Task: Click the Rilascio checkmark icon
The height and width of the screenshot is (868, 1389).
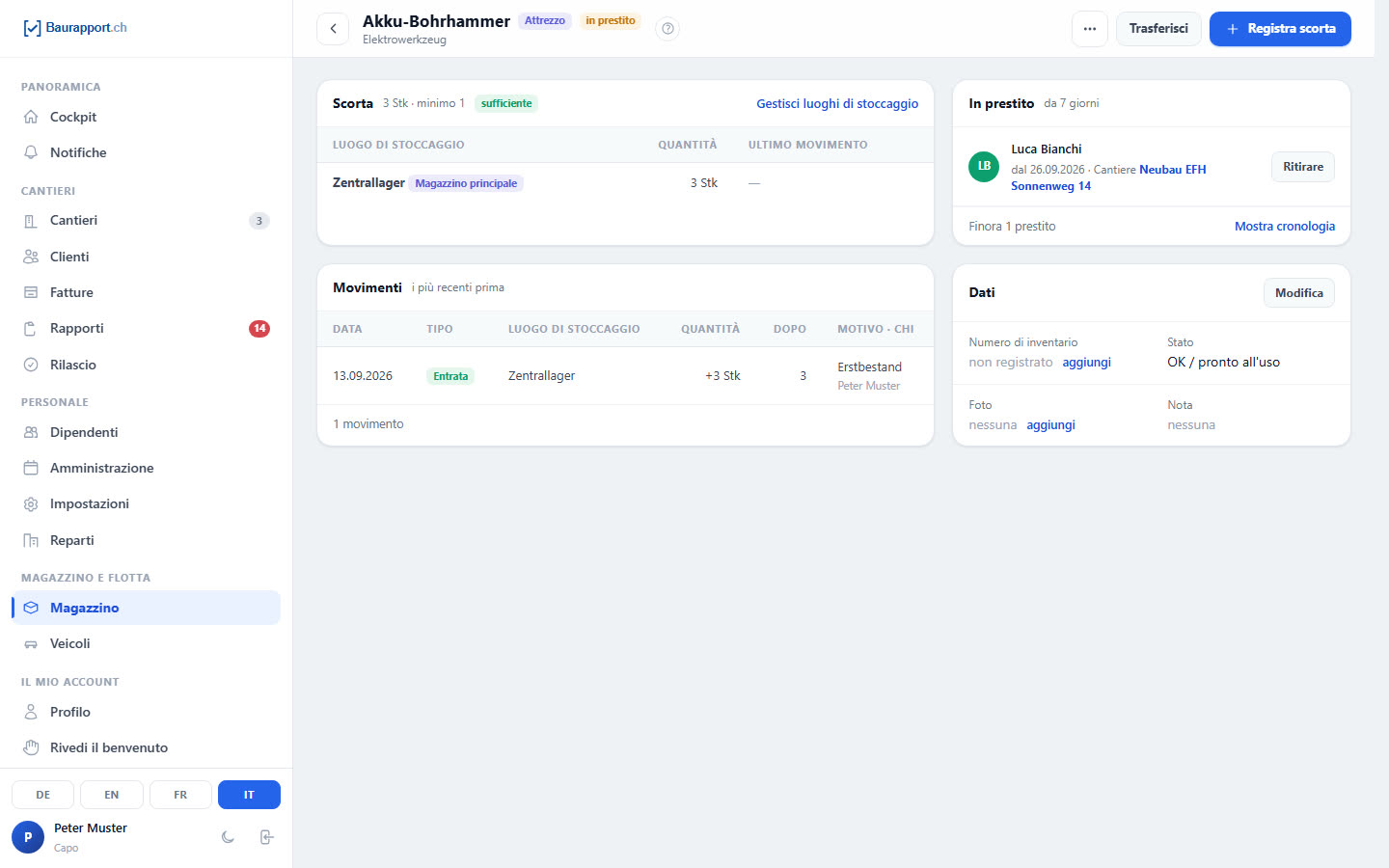Action: (x=31, y=365)
